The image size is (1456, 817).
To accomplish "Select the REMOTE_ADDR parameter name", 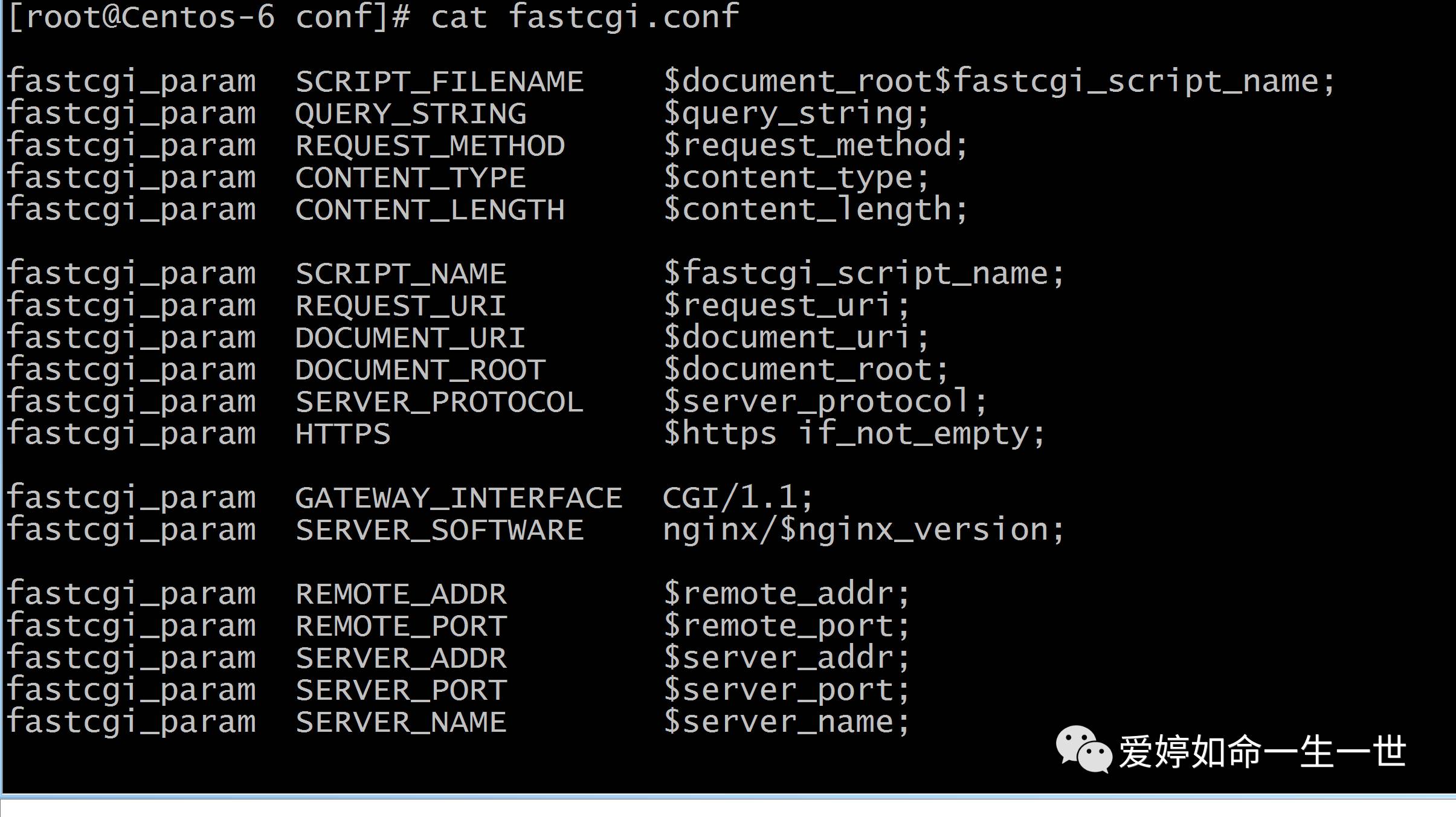I will point(401,594).
